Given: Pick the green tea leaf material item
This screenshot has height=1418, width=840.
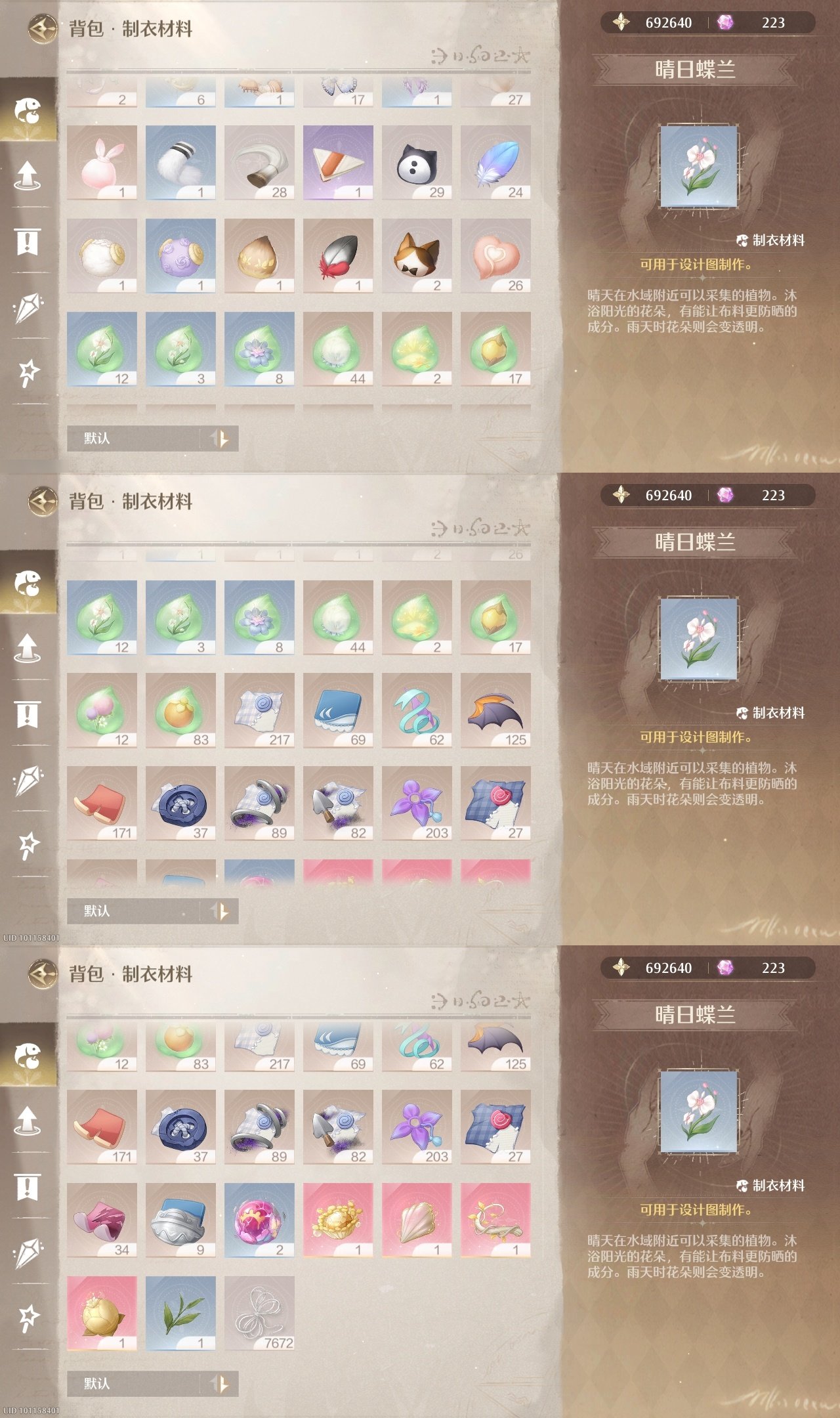Looking at the screenshot, I should pos(180,1313).
